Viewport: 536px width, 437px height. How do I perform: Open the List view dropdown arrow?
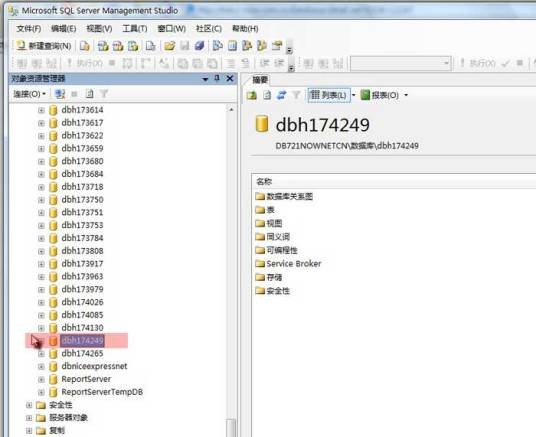[353, 95]
